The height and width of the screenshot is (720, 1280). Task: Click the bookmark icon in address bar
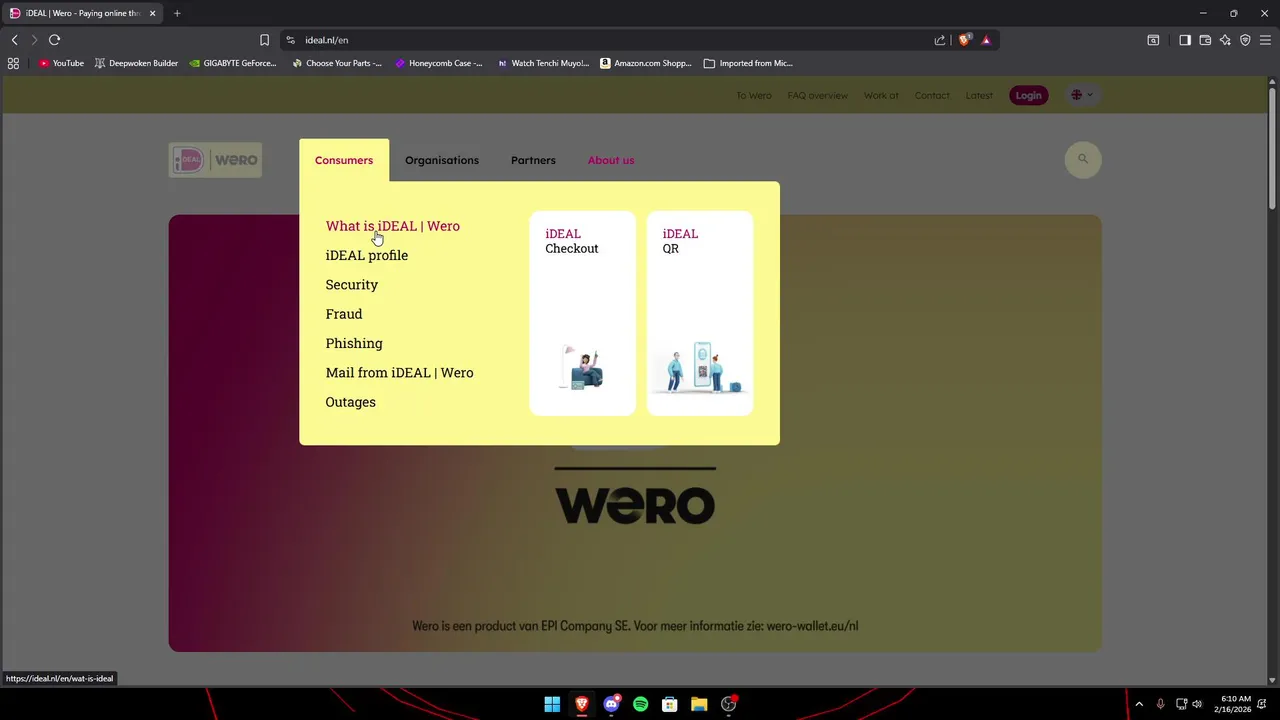pos(264,40)
